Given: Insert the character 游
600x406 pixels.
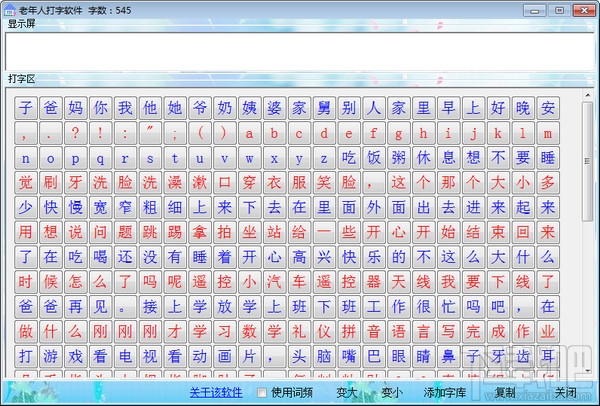Looking at the screenshot, I should (51, 357).
